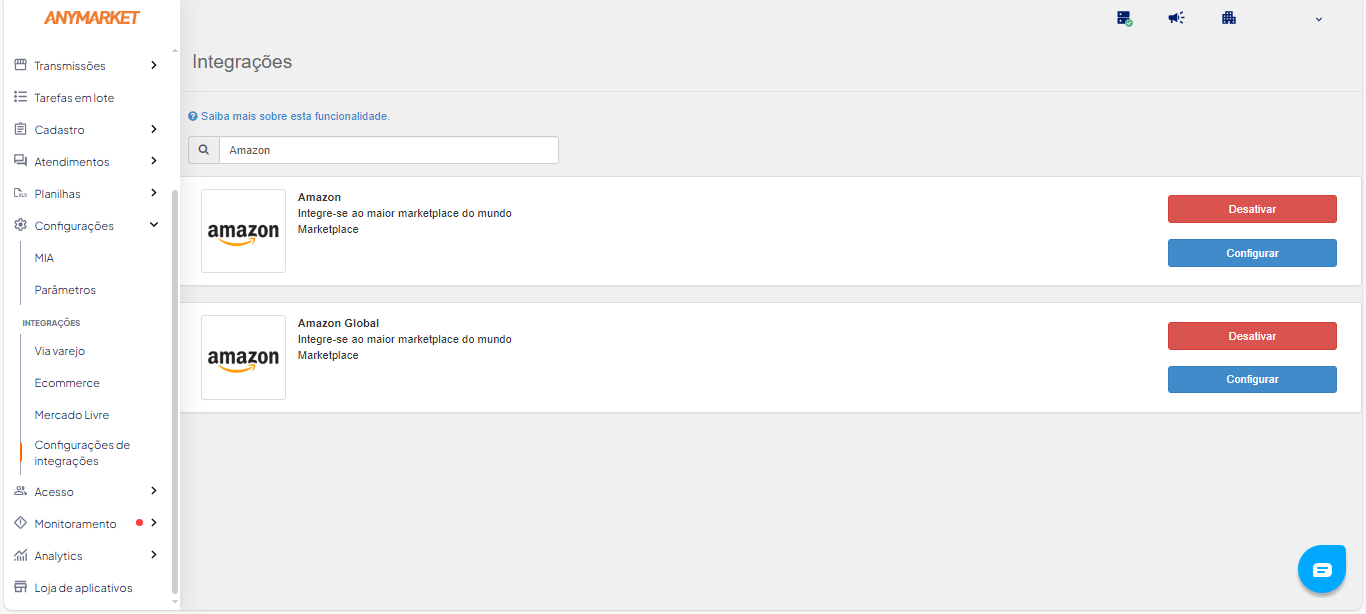Open the Via varejo integration
The height and width of the screenshot is (614, 1366).
pyautogui.click(x=60, y=351)
